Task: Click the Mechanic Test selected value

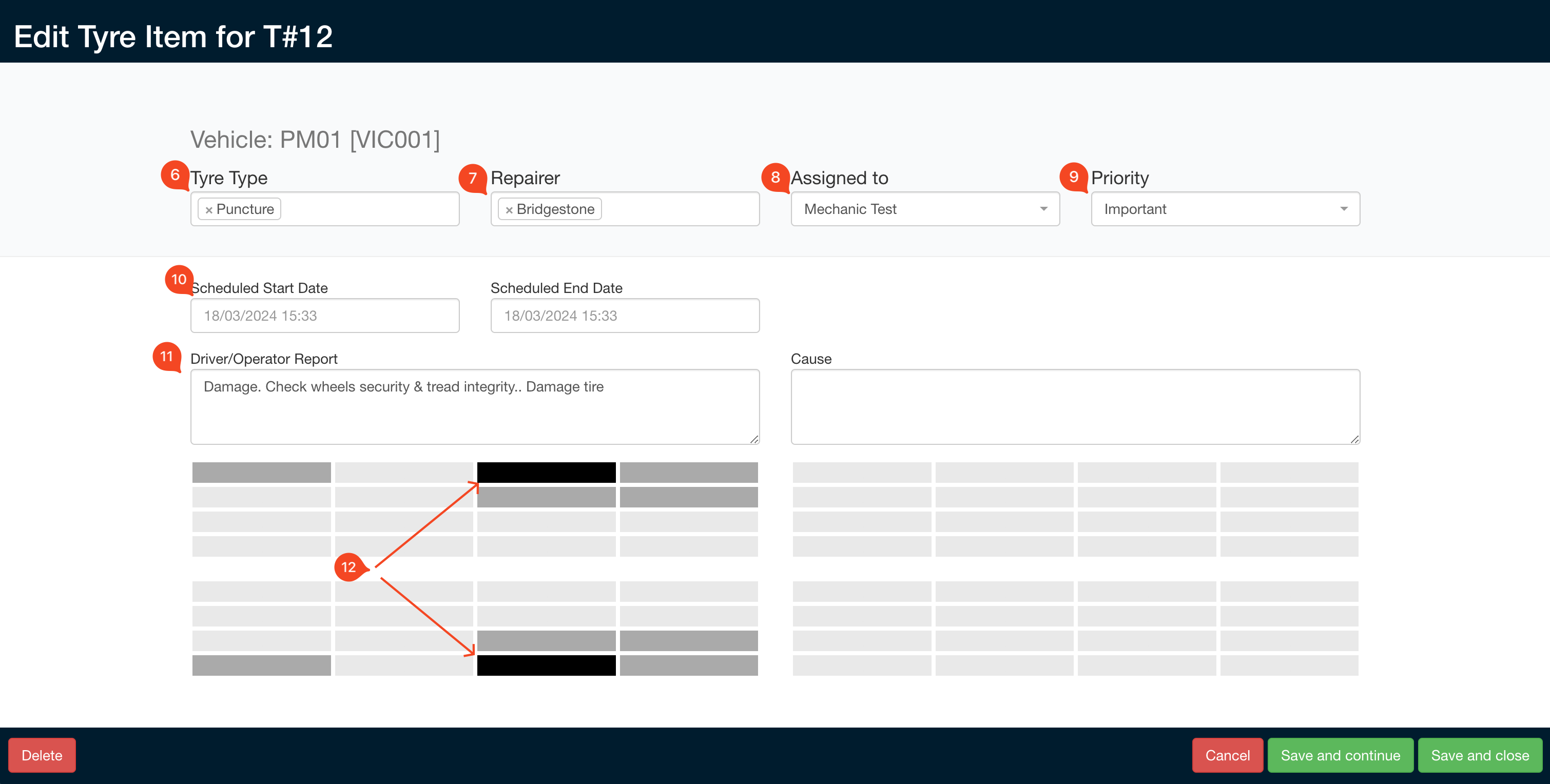Action: click(x=850, y=209)
